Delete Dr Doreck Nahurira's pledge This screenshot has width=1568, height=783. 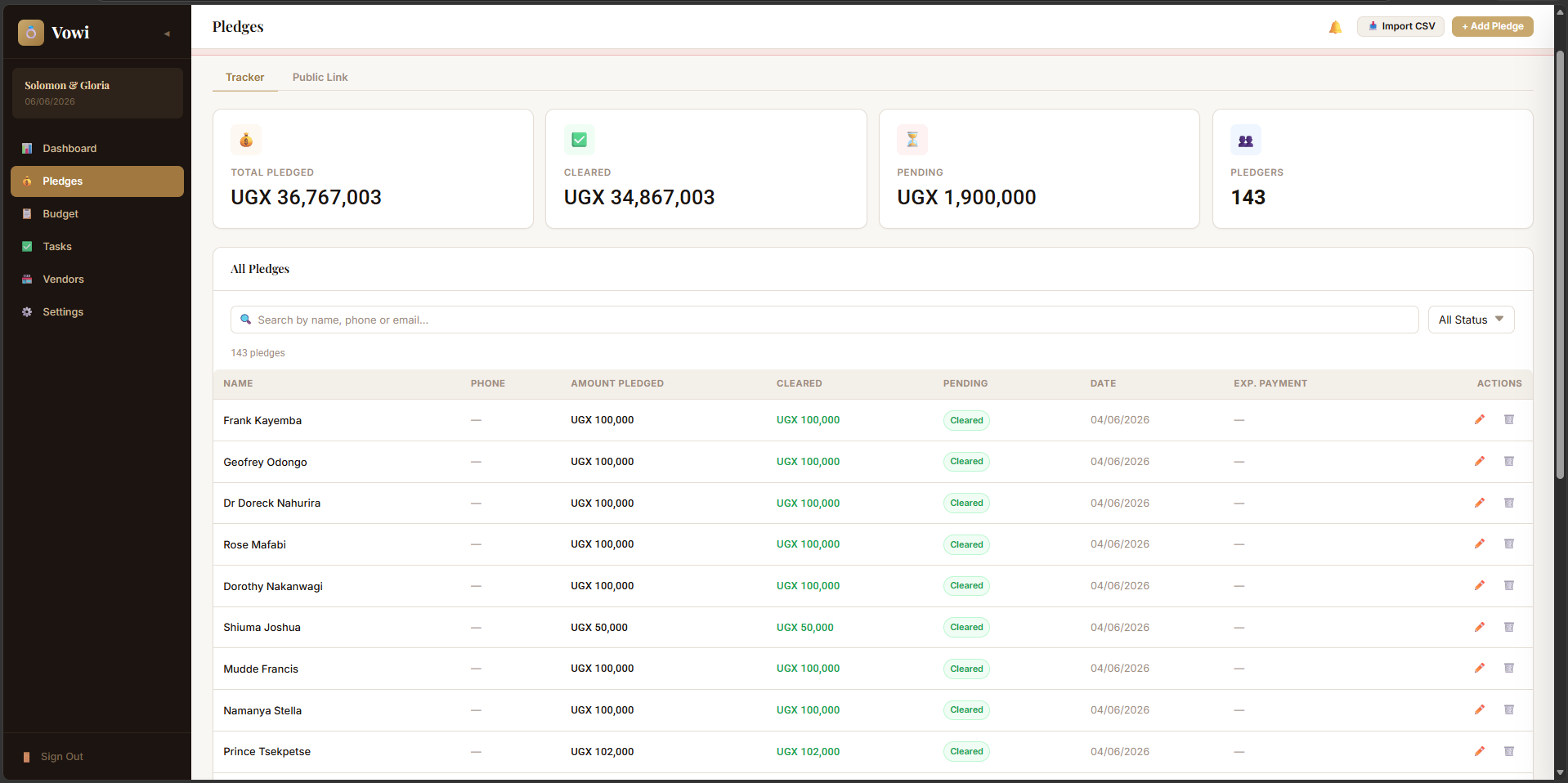(x=1509, y=503)
